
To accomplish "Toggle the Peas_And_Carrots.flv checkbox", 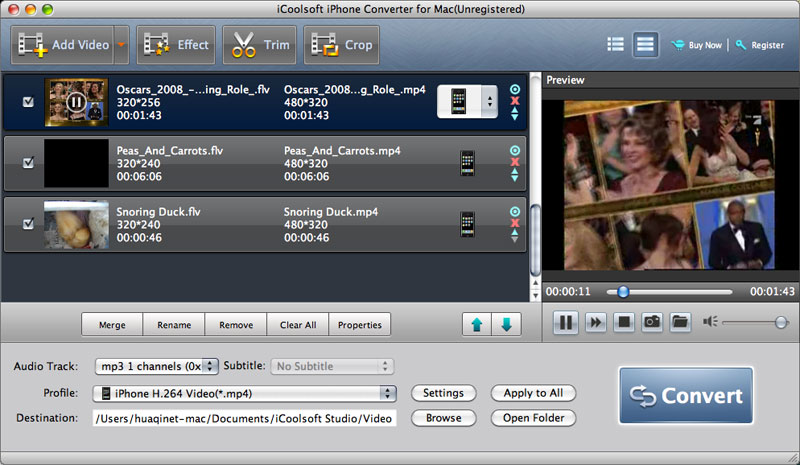I will tap(28, 163).
